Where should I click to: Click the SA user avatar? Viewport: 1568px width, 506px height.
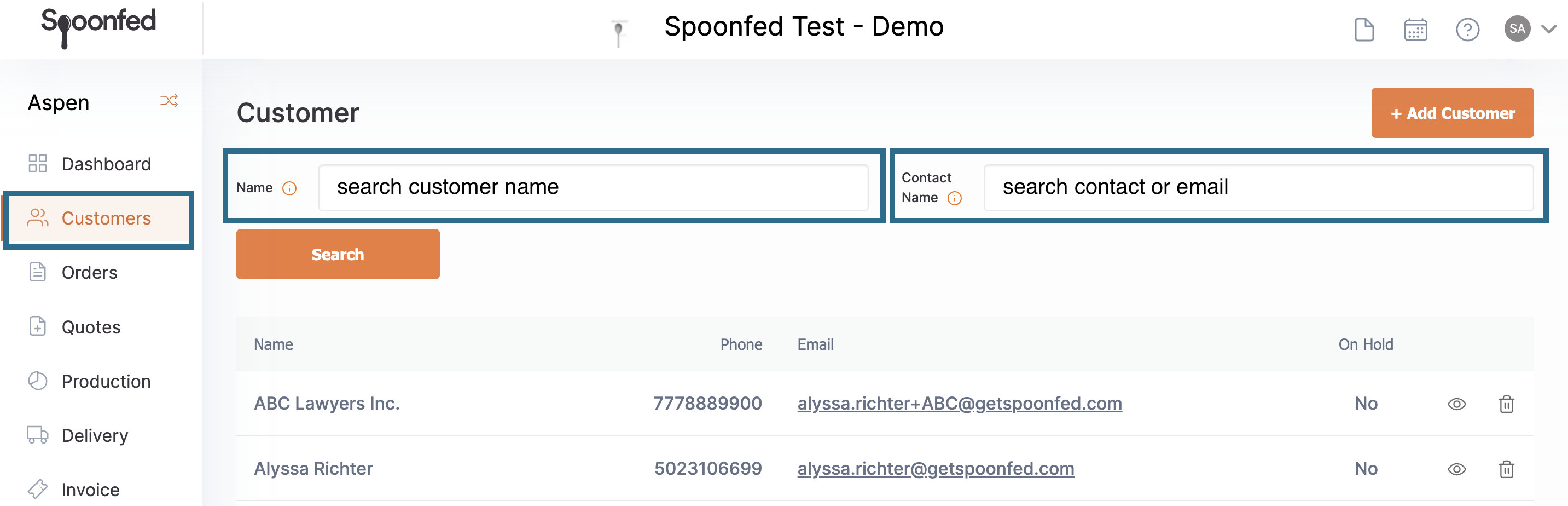(1517, 28)
